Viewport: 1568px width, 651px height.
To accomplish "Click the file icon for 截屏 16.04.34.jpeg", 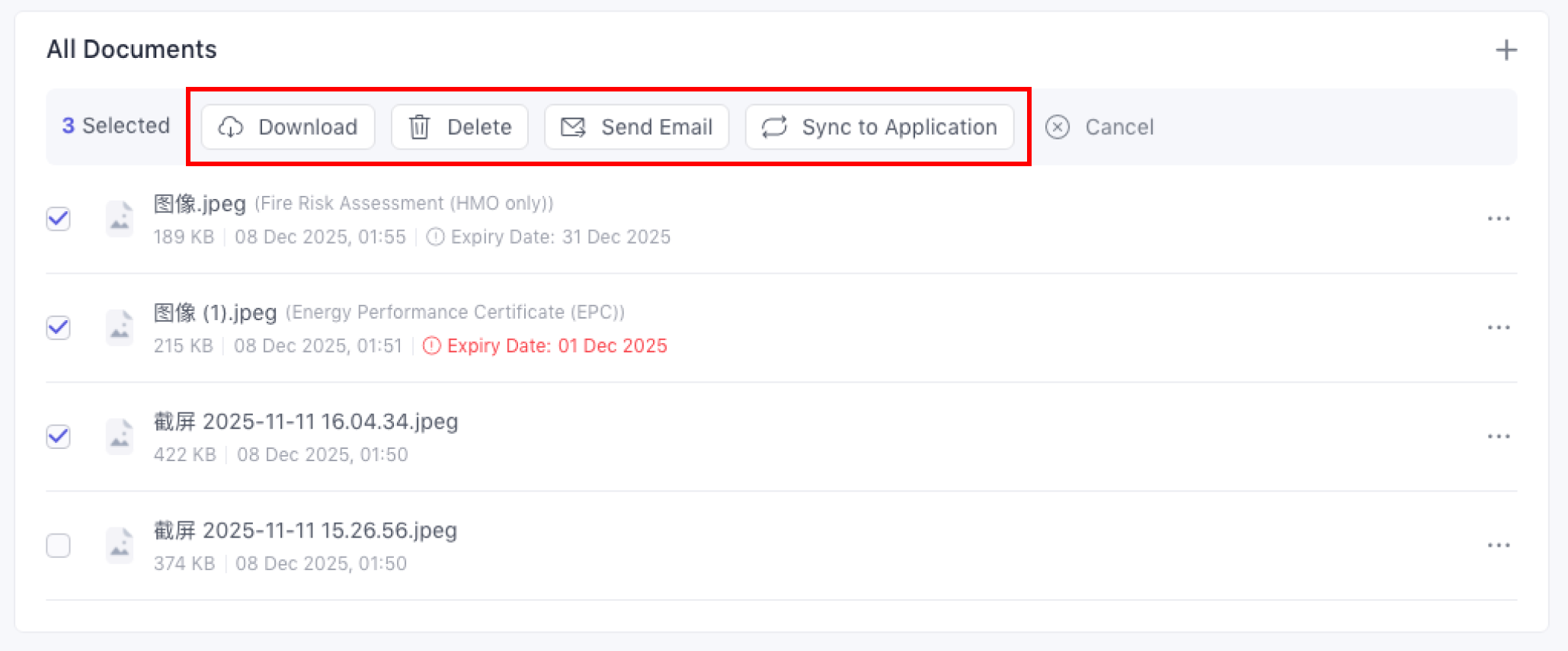I will tap(120, 437).
